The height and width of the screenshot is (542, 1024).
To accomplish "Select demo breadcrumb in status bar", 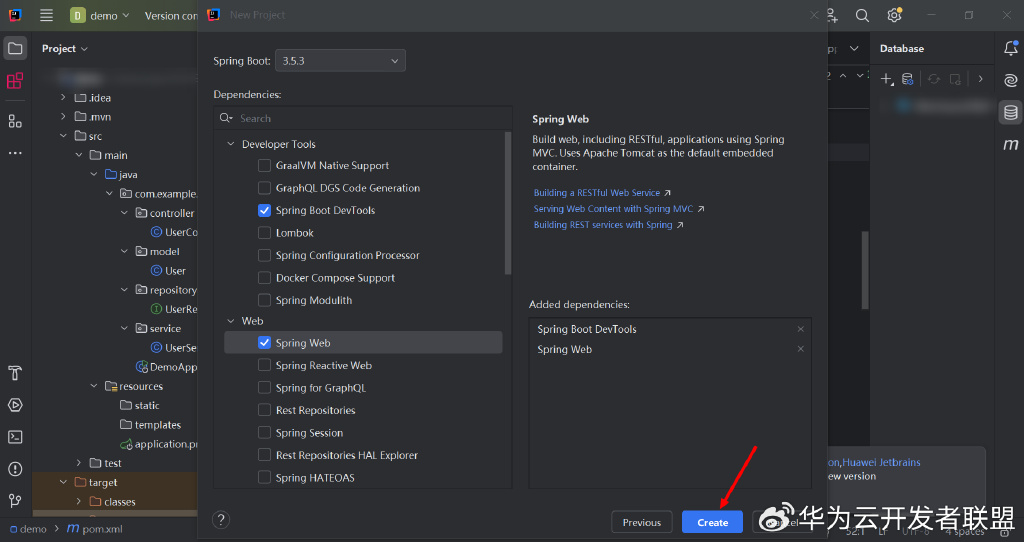I will [x=28, y=529].
